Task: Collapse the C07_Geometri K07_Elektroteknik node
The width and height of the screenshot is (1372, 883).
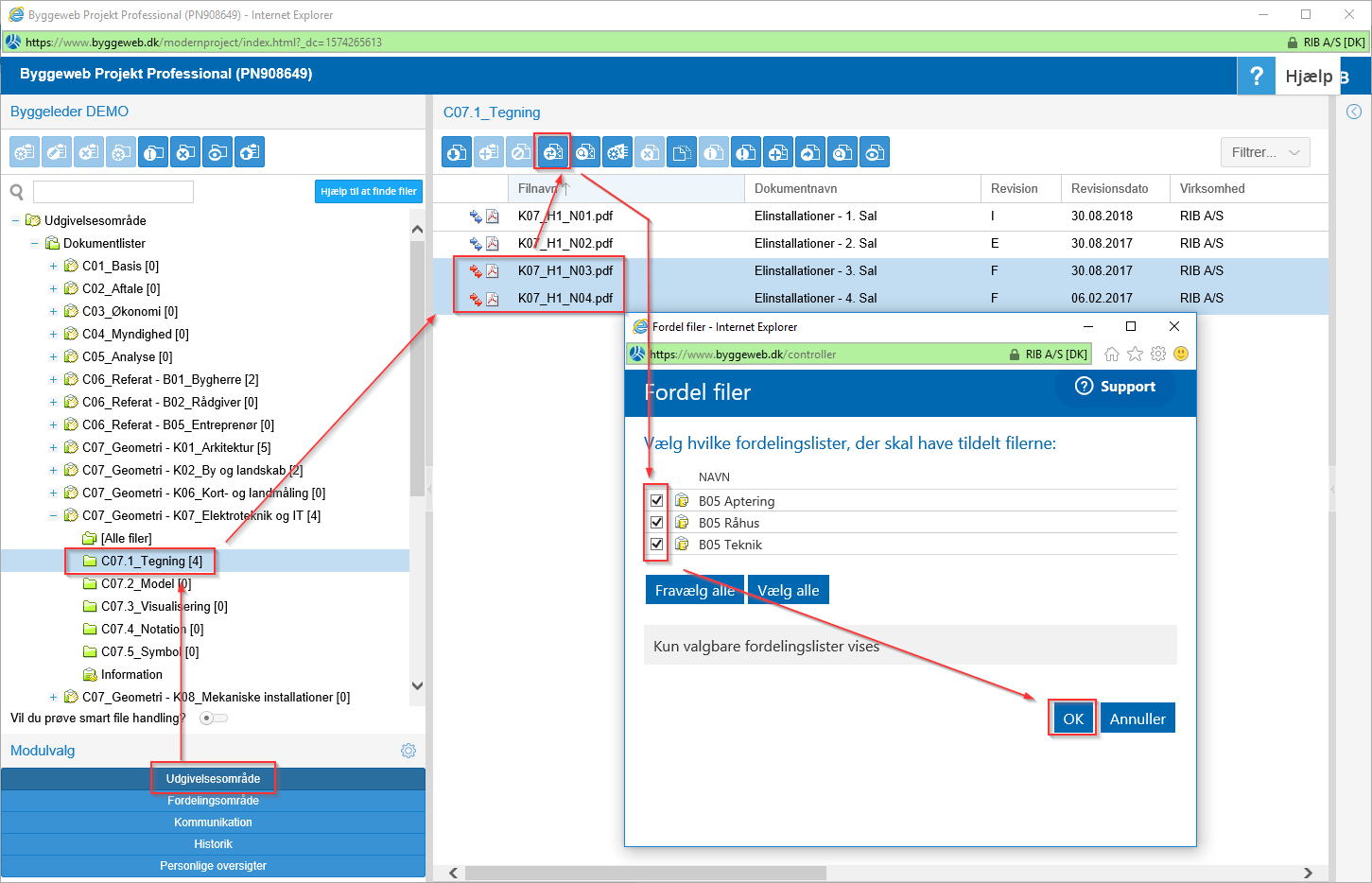Action: tap(53, 515)
